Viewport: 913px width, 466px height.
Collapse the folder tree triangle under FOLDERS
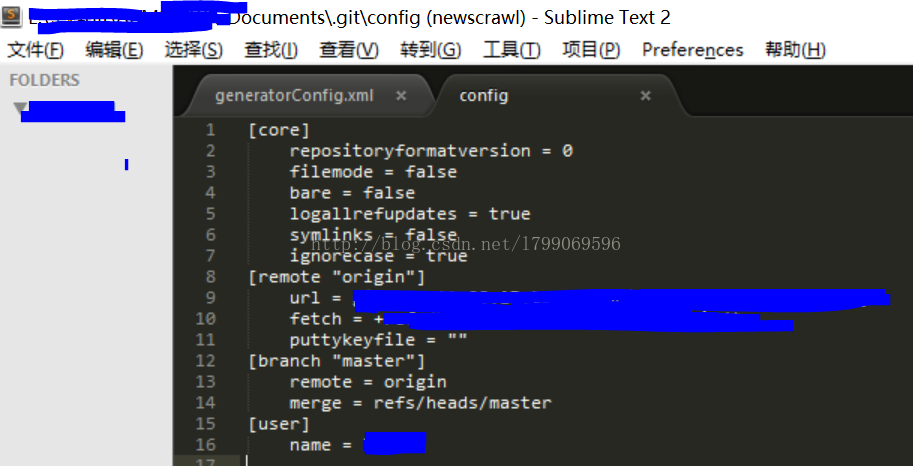(20, 108)
